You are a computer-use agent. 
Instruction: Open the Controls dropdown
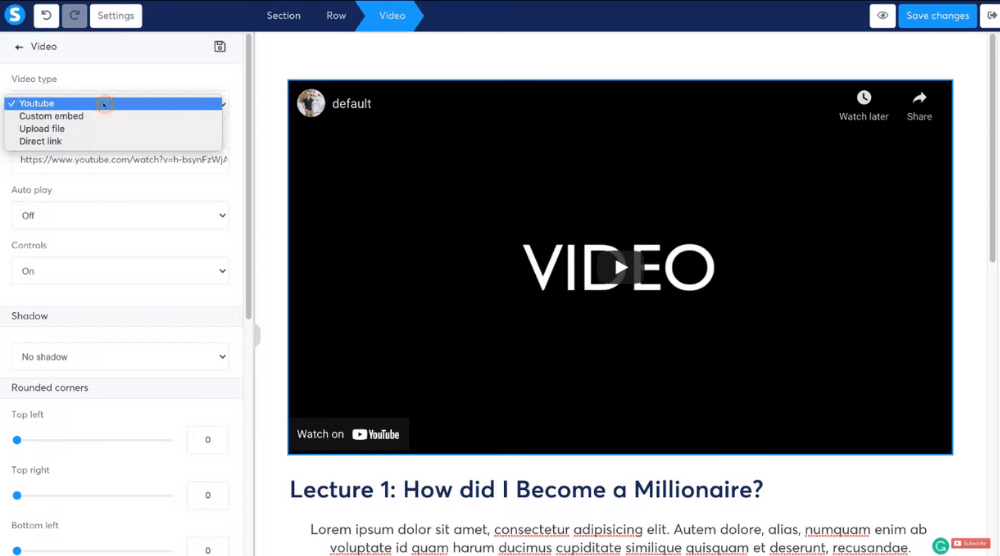pos(120,271)
